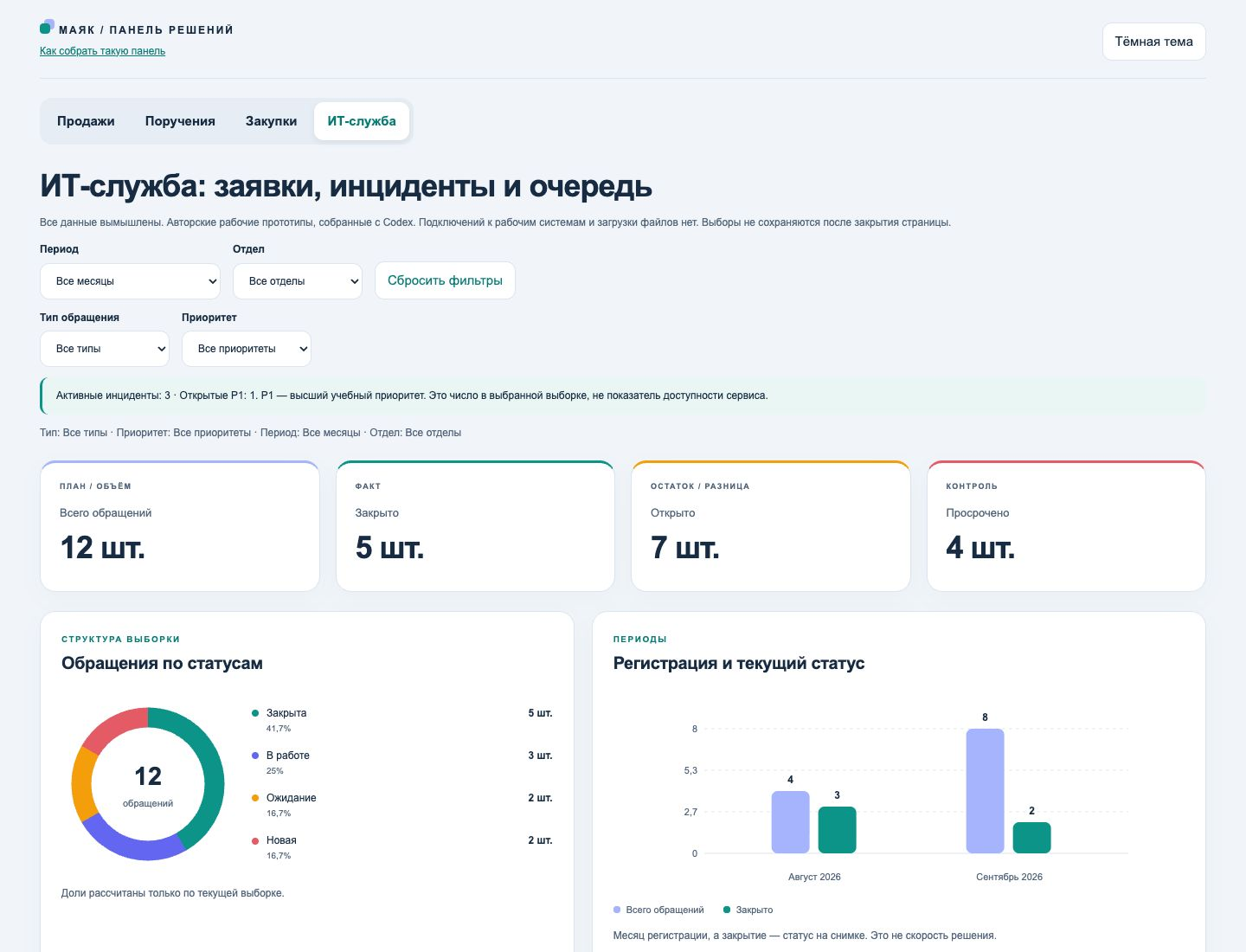Switch to the Продажи tab

pos(86,121)
